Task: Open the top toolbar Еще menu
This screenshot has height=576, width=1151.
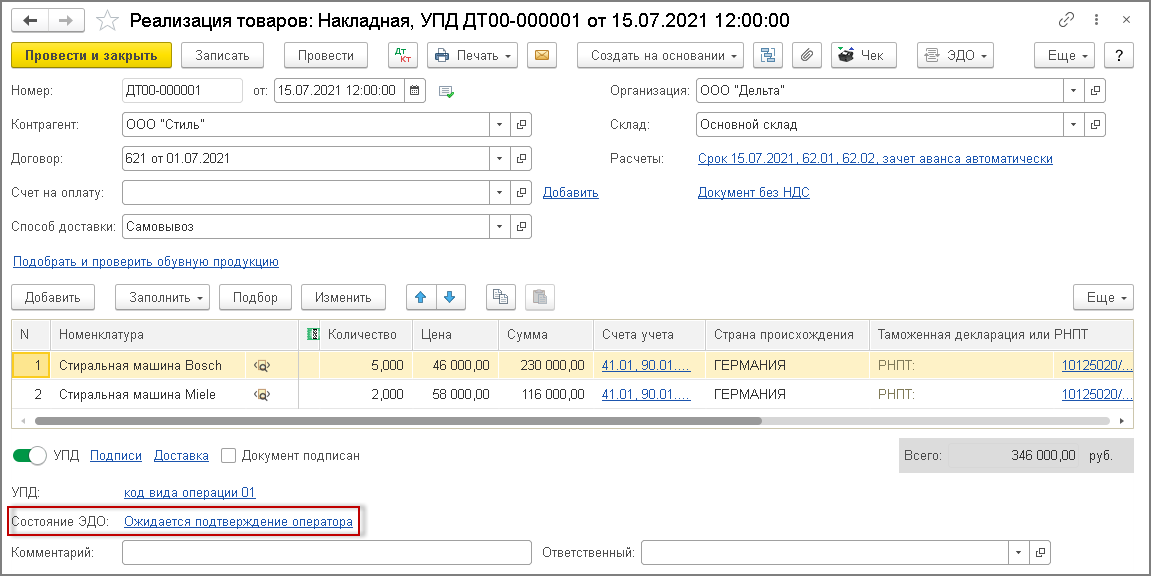Action: click(x=1064, y=55)
